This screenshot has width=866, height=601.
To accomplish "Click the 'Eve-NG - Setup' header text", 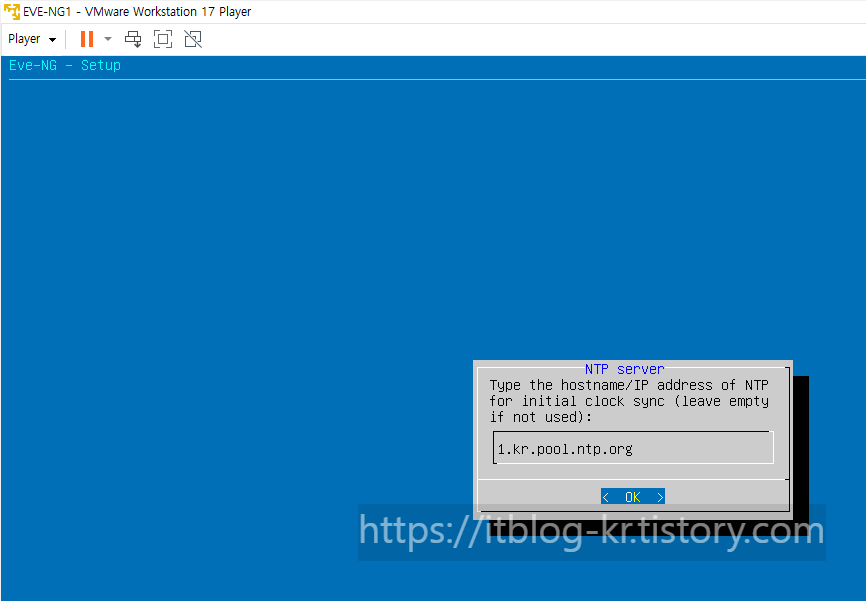I will pyautogui.click(x=65, y=65).
